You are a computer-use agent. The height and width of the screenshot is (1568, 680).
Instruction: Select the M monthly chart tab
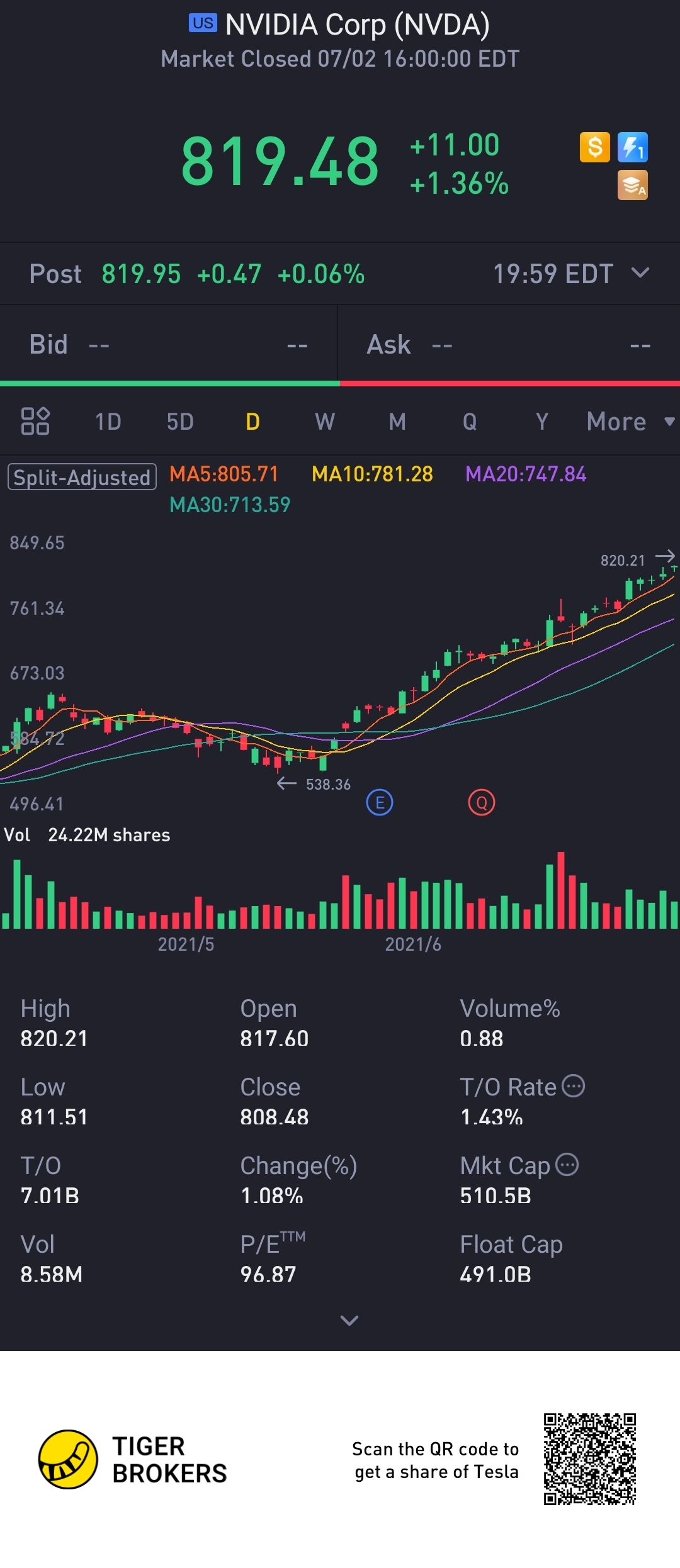[x=397, y=422]
